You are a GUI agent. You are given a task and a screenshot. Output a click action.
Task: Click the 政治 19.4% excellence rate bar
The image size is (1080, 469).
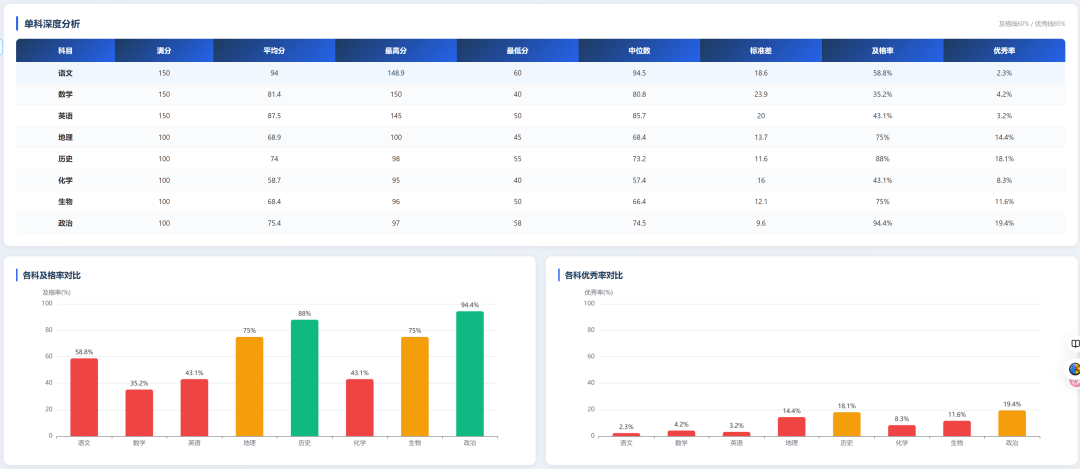[x=1012, y=423]
